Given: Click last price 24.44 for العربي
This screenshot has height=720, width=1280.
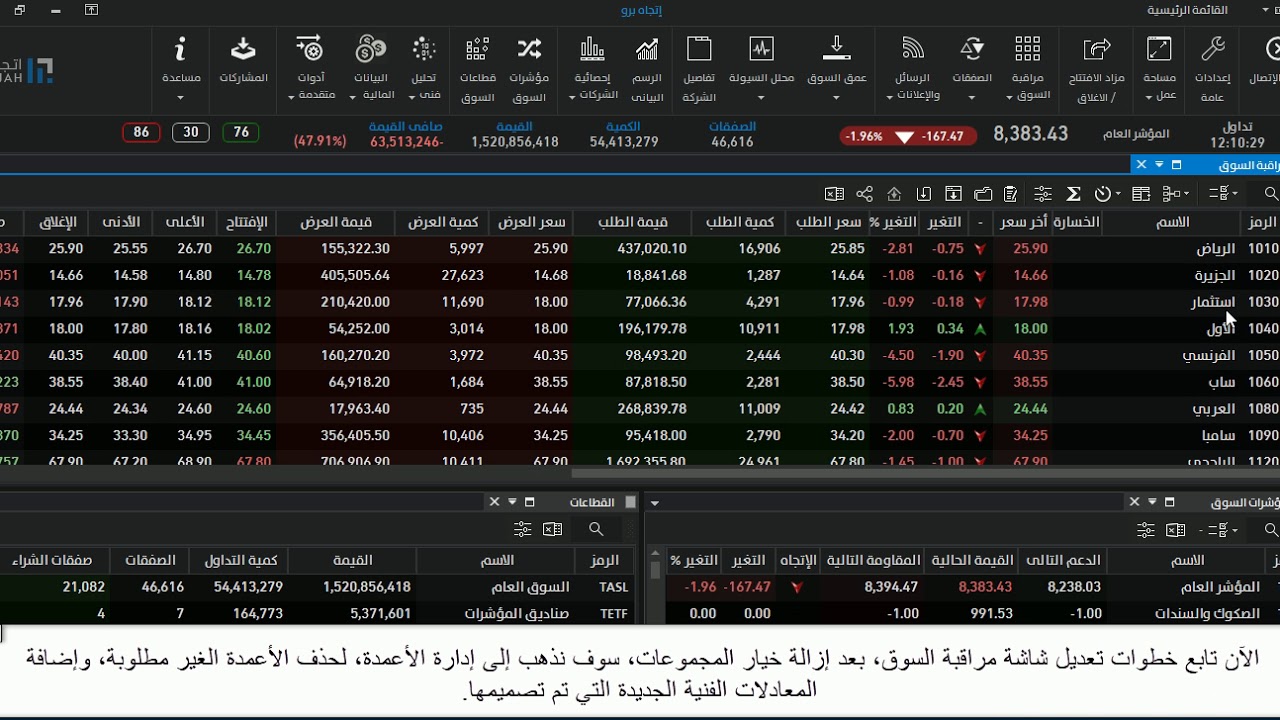Looking at the screenshot, I should 1030,408.
